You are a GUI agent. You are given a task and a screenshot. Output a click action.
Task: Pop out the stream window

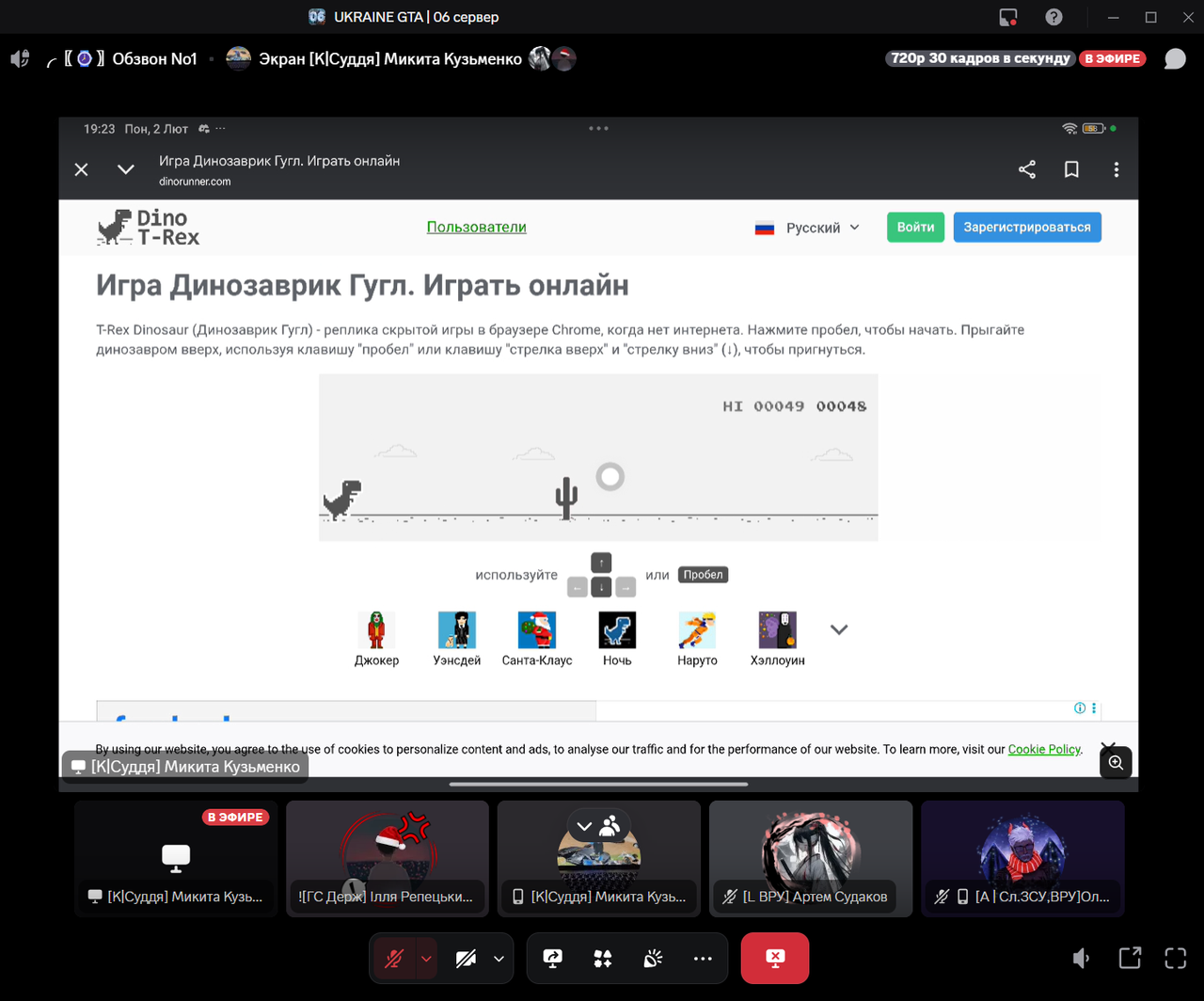(1130, 958)
